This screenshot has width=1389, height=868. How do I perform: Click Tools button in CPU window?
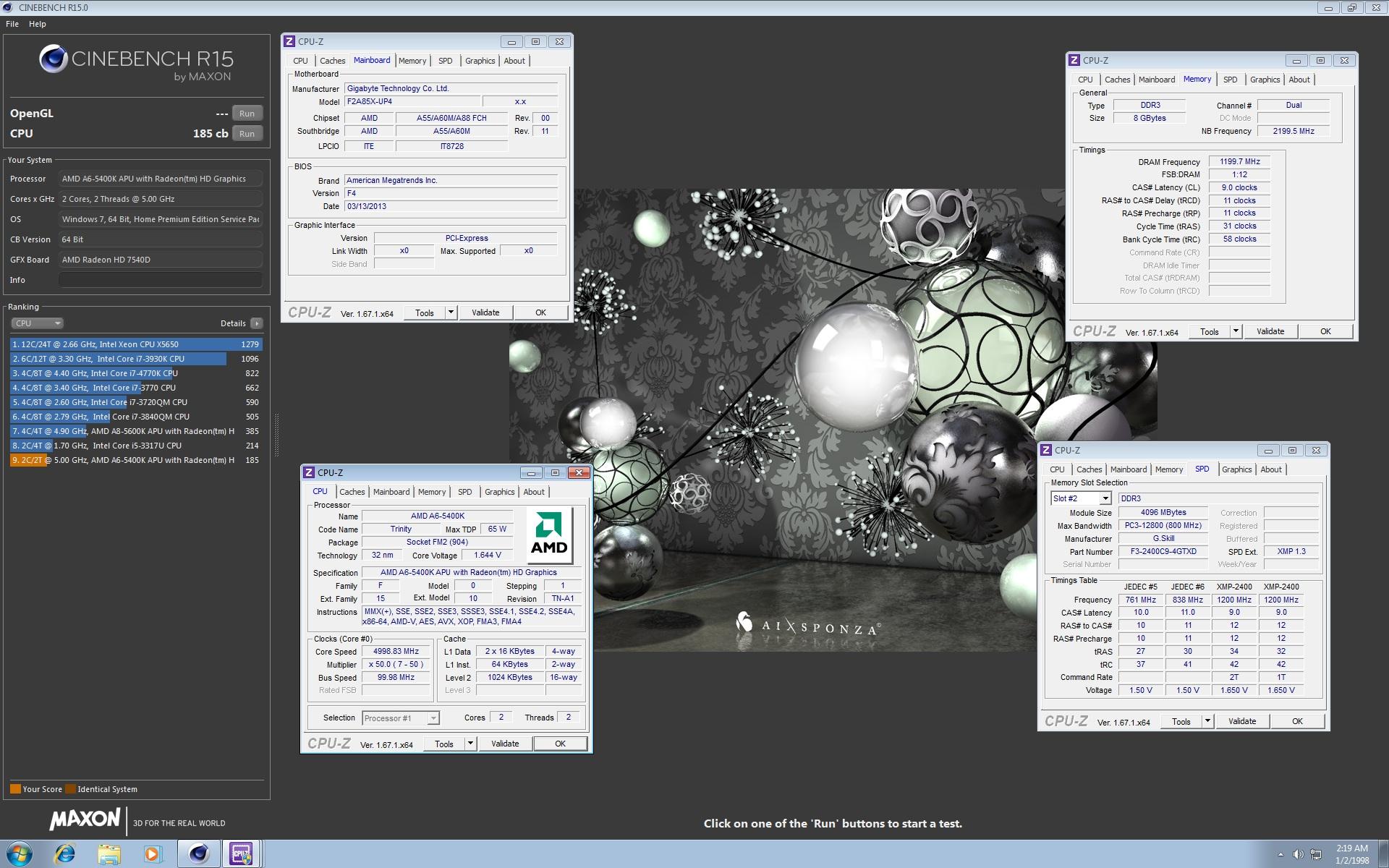point(444,744)
